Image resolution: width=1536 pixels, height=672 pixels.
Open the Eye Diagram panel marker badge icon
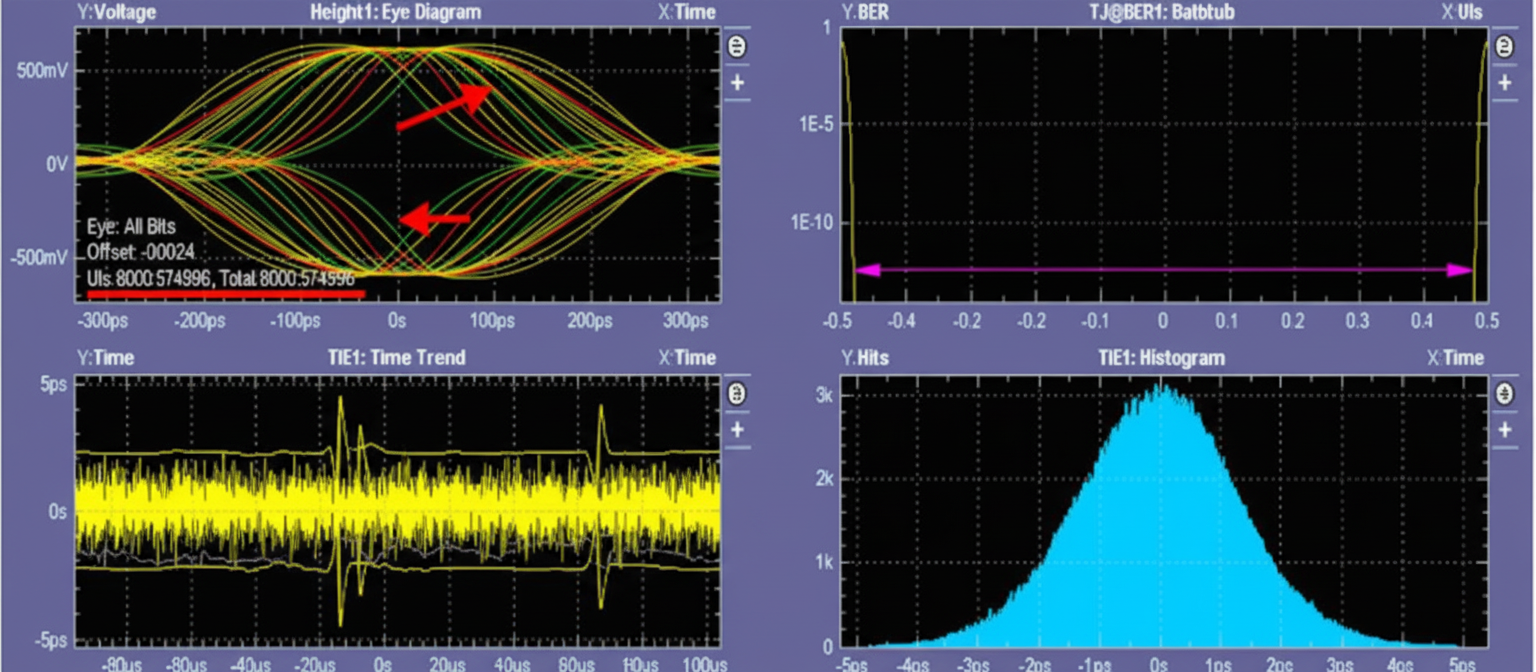click(x=735, y=46)
